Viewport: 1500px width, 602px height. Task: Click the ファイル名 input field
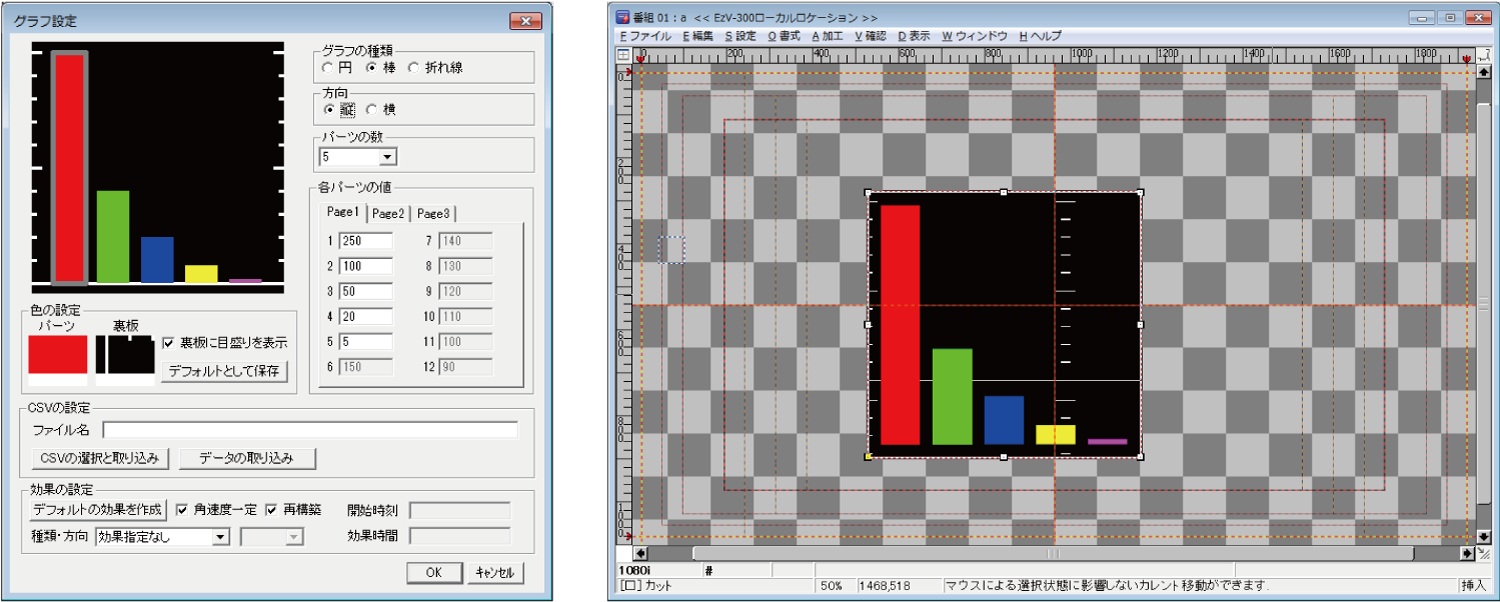click(x=310, y=430)
